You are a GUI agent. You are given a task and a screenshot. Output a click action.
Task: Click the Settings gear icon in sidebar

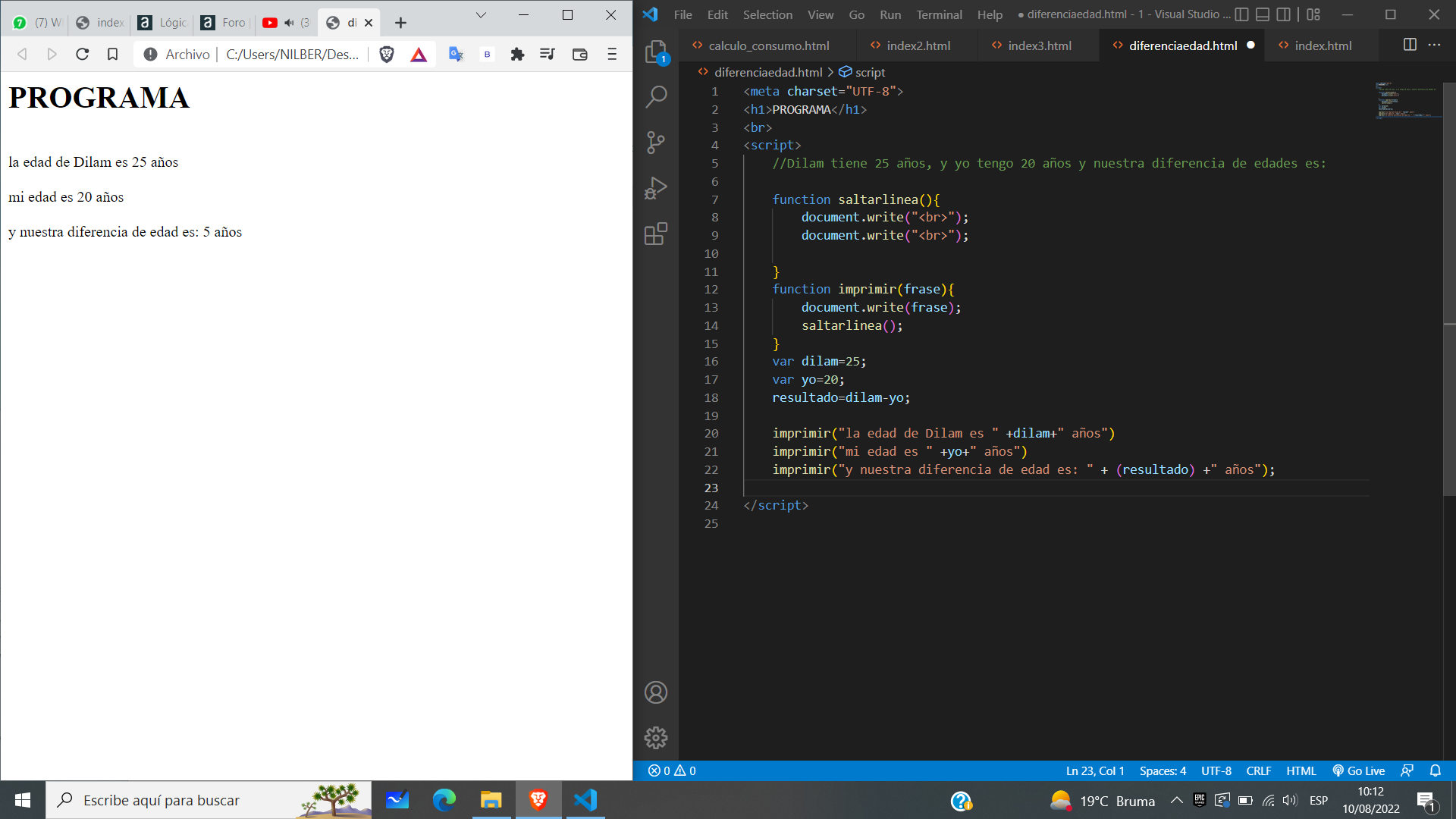(x=656, y=738)
